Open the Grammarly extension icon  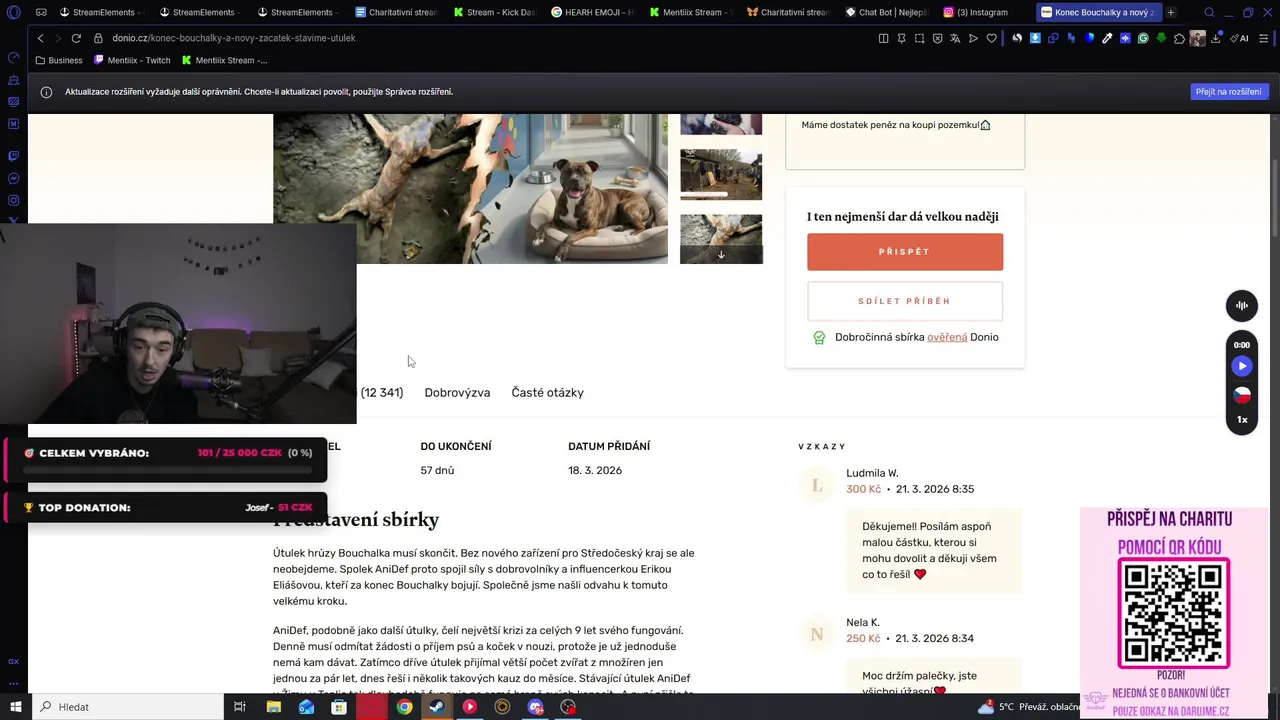pyautogui.click(x=1143, y=38)
